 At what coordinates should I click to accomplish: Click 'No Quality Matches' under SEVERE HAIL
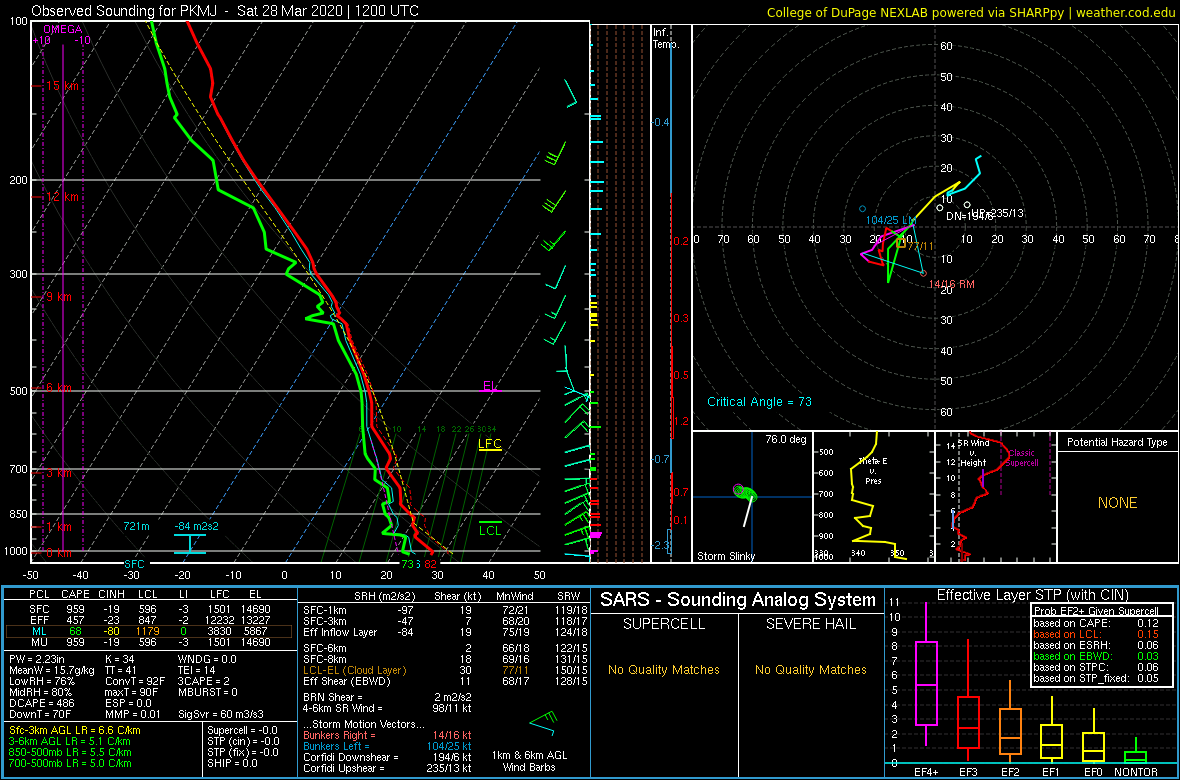[811, 669]
